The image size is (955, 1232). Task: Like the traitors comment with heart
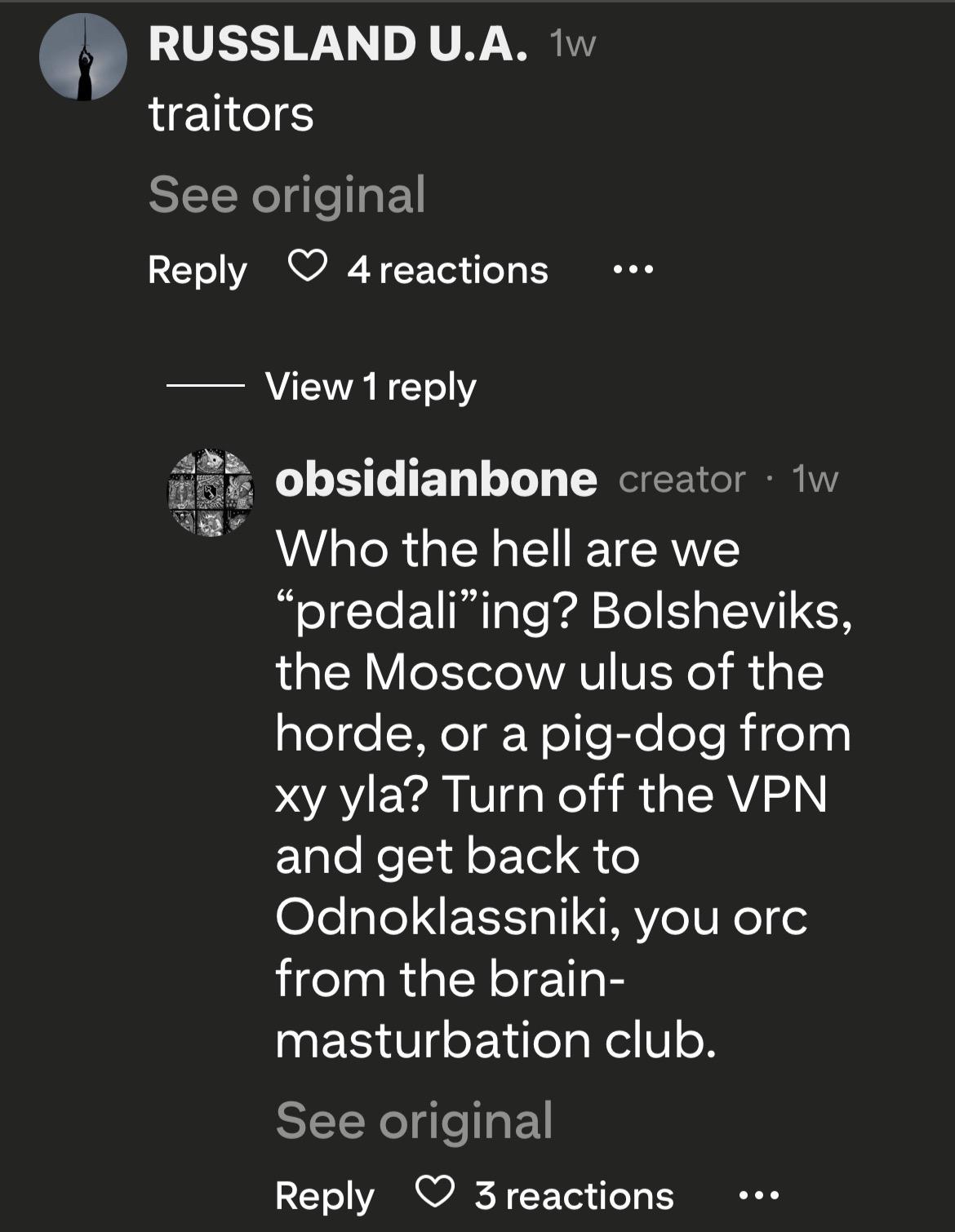click(308, 267)
